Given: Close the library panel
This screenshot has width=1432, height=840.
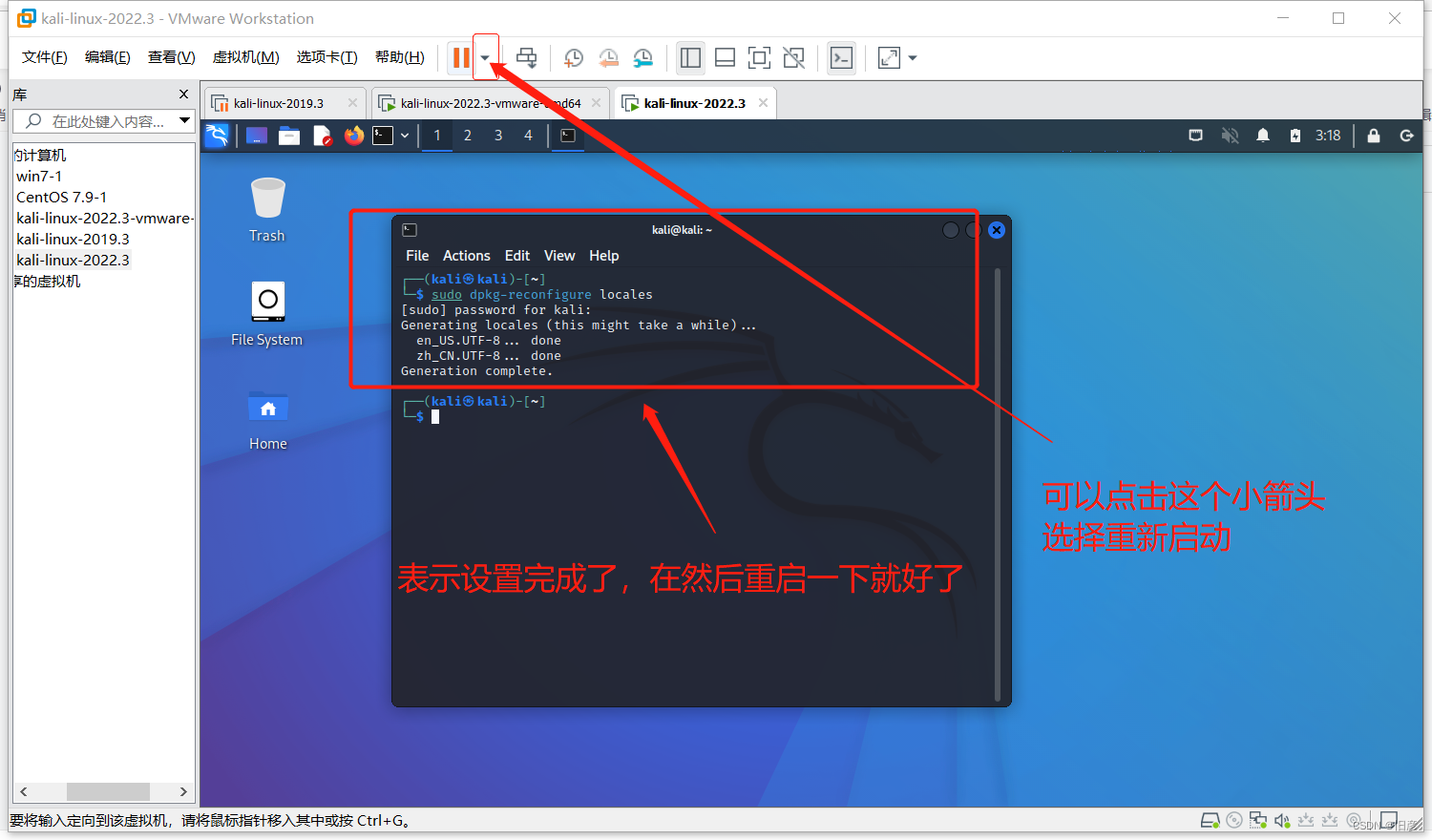Looking at the screenshot, I should (183, 94).
